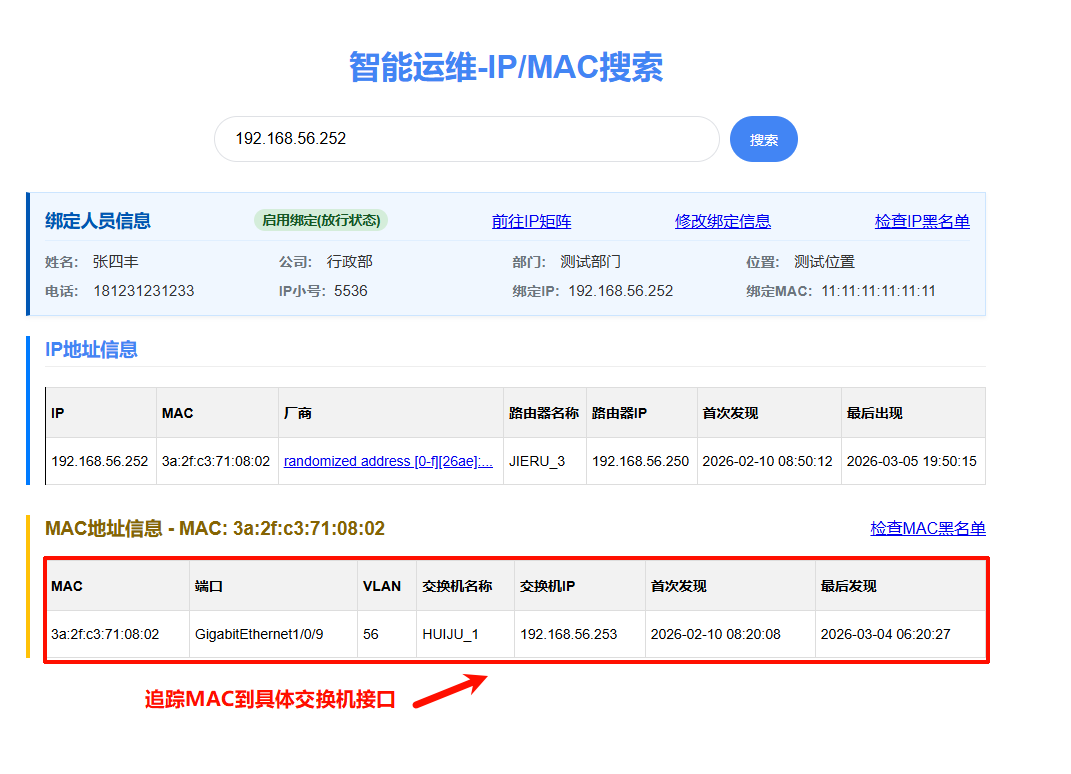Click the 交换机名称 column header
1071x774 pixels.
click(x=457, y=586)
